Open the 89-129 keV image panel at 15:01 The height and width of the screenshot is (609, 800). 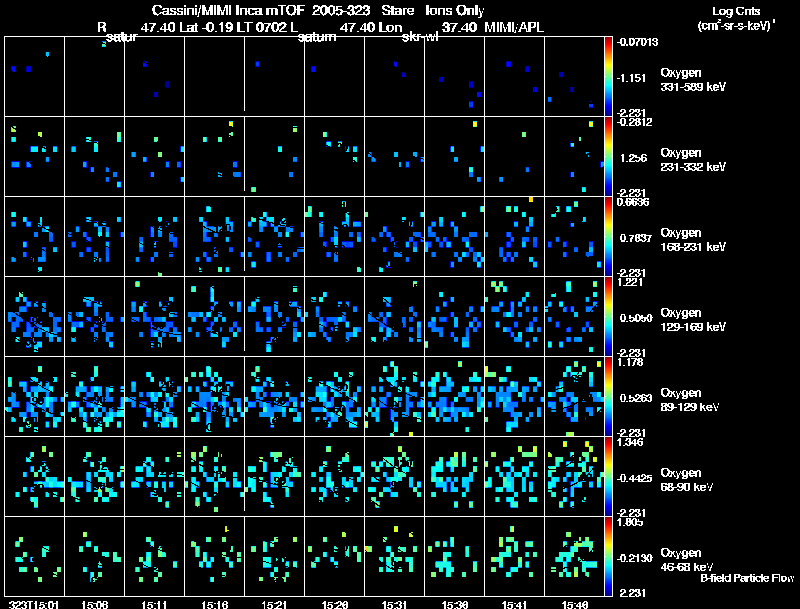click(x=34, y=397)
